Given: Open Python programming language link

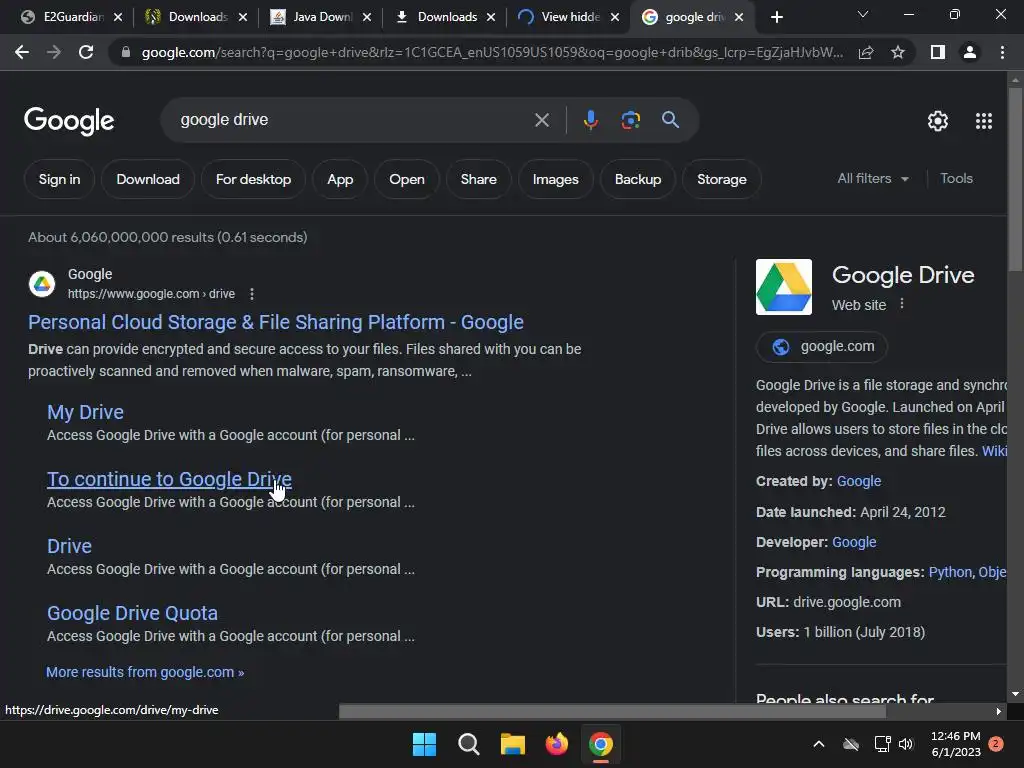Looking at the screenshot, I should (x=950, y=572).
